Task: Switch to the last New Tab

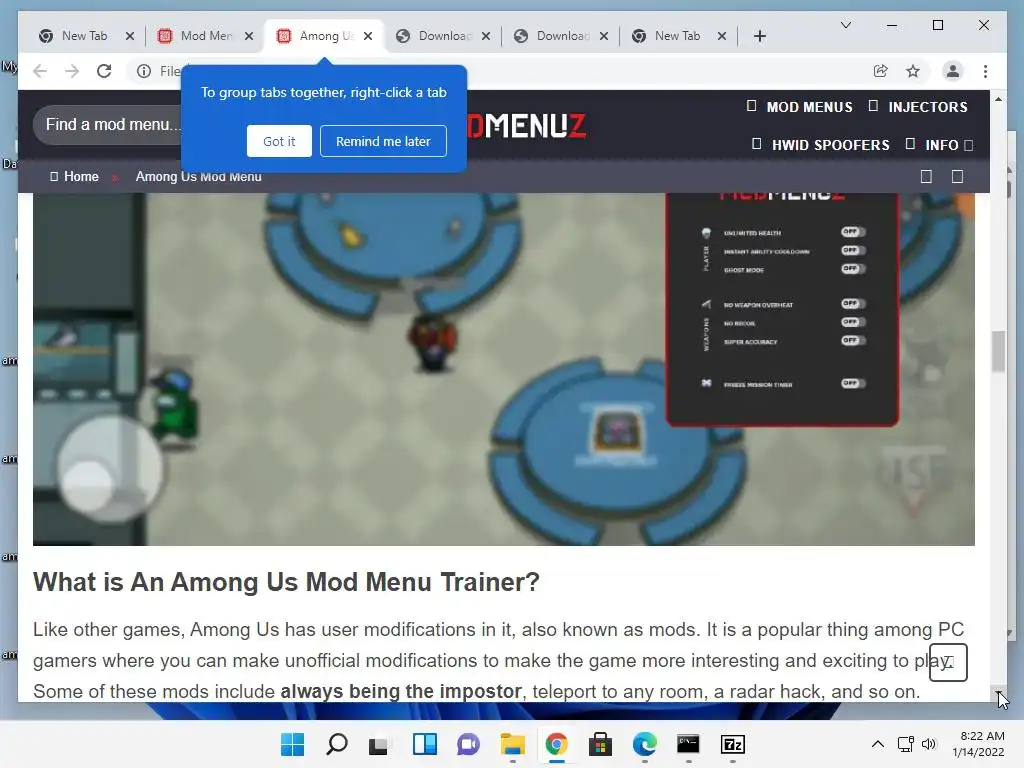Action: click(677, 36)
